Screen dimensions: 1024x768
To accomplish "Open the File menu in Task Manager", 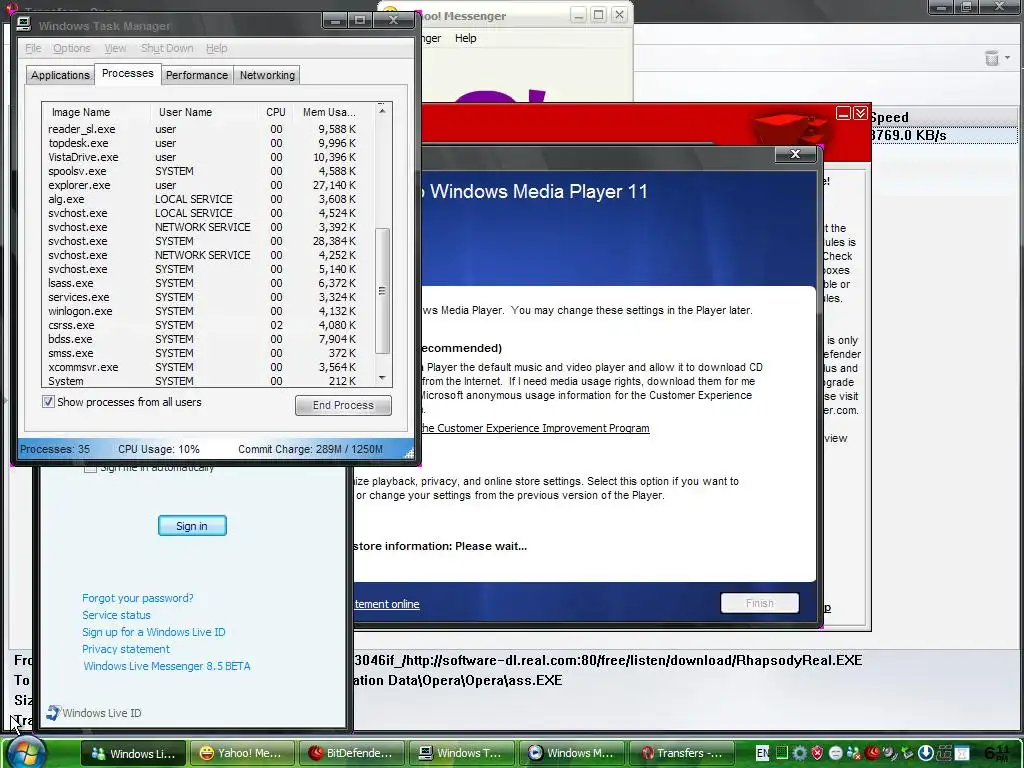I will point(33,48).
